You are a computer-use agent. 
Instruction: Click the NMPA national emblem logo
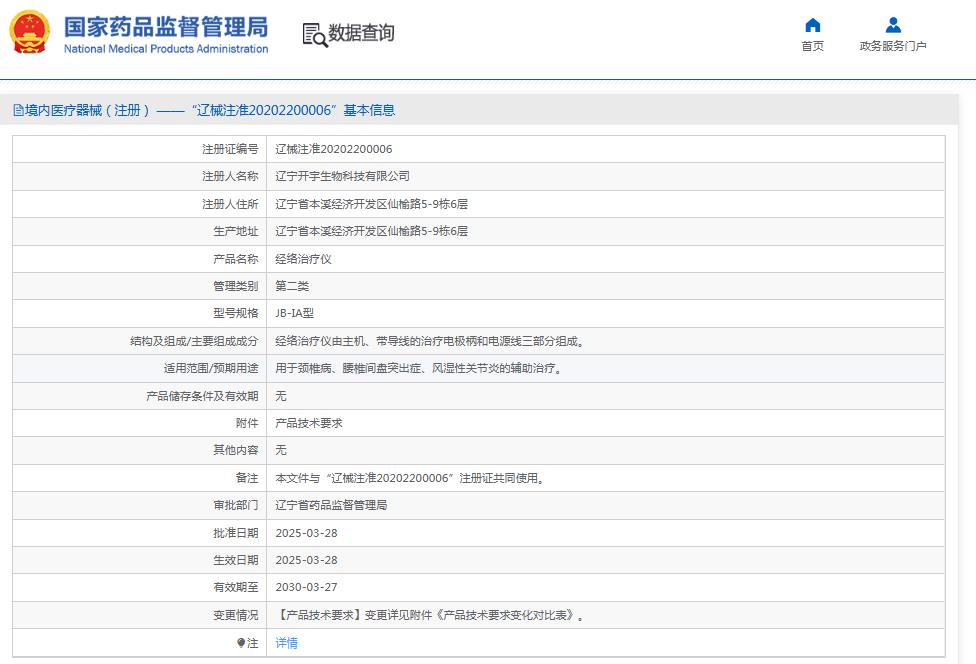(29, 30)
